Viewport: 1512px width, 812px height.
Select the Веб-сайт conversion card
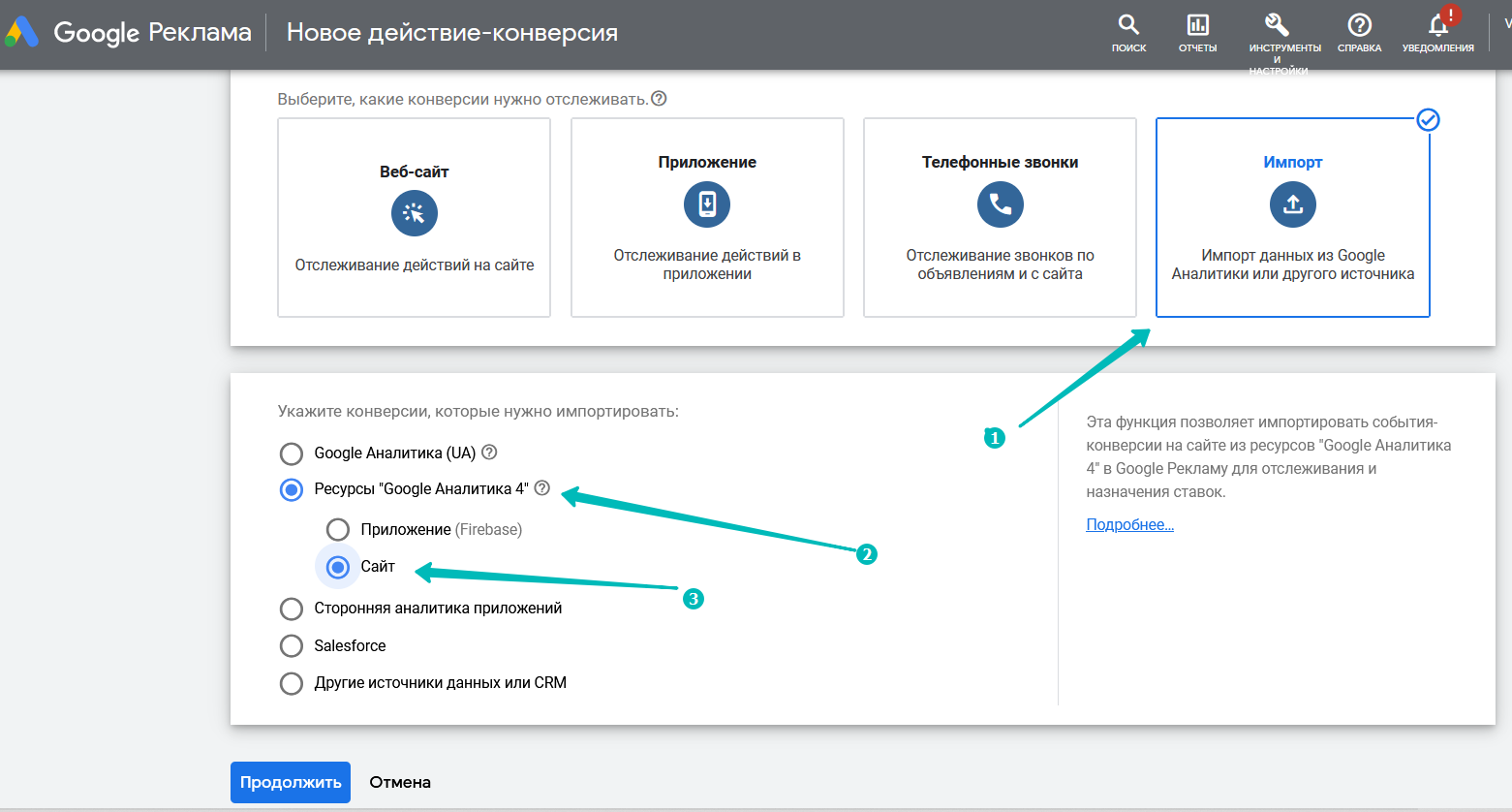(415, 218)
